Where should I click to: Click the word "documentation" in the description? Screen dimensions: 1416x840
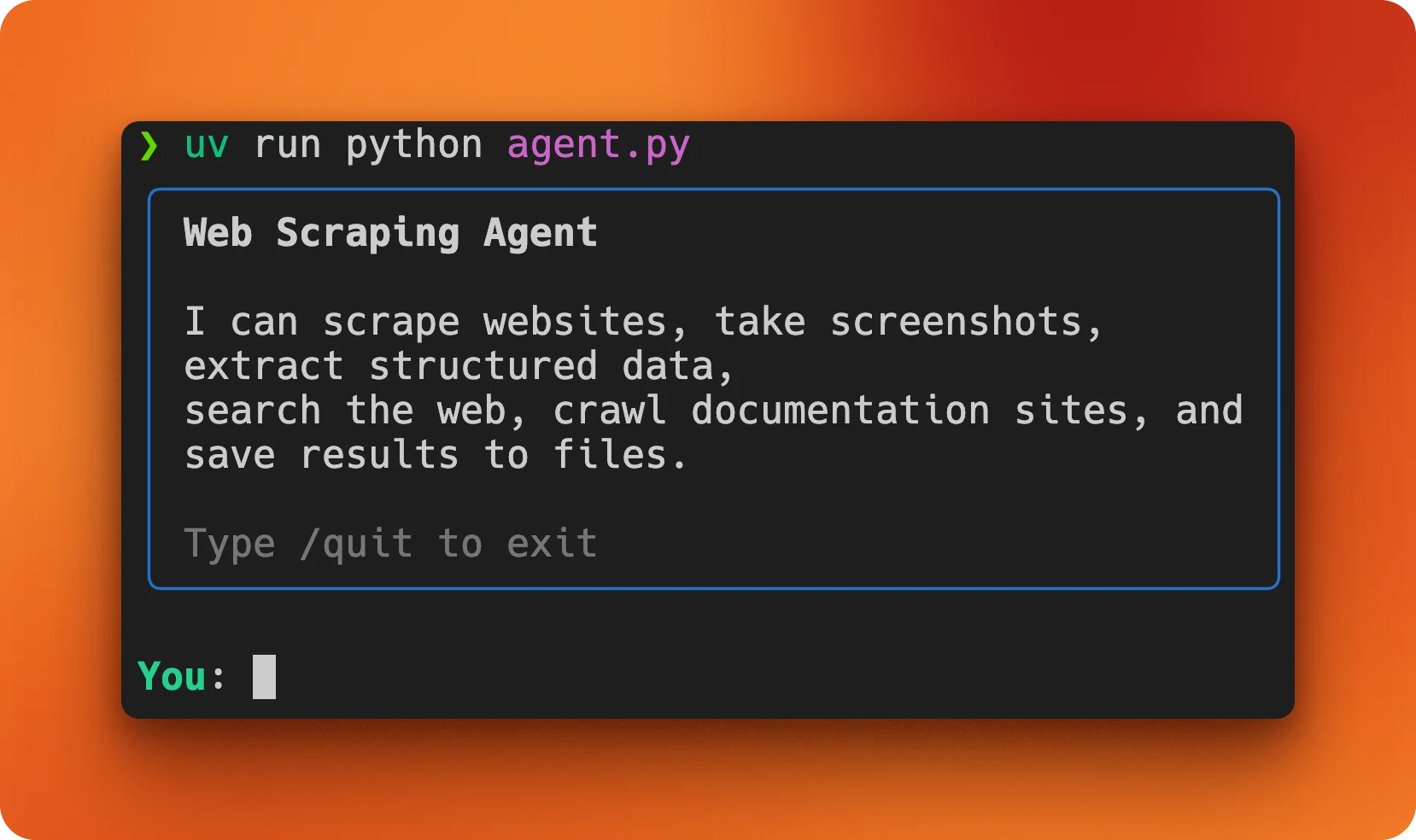point(840,411)
